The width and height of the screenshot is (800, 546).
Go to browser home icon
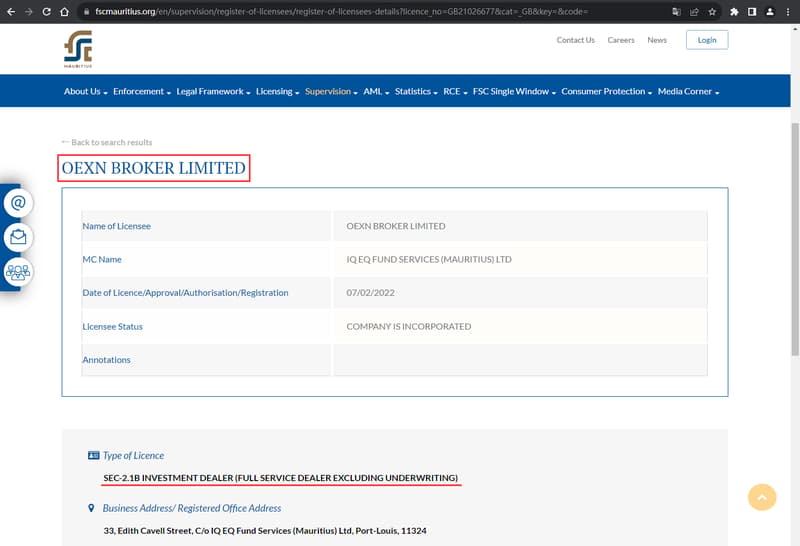pyautogui.click(x=64, y=11)
